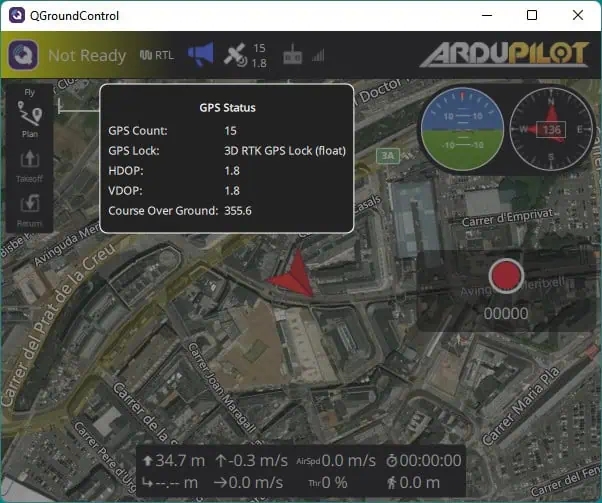This screenshot has height=503, width=602.
Task: Maximize the QGroundControl window
Action: pos(532,15)
